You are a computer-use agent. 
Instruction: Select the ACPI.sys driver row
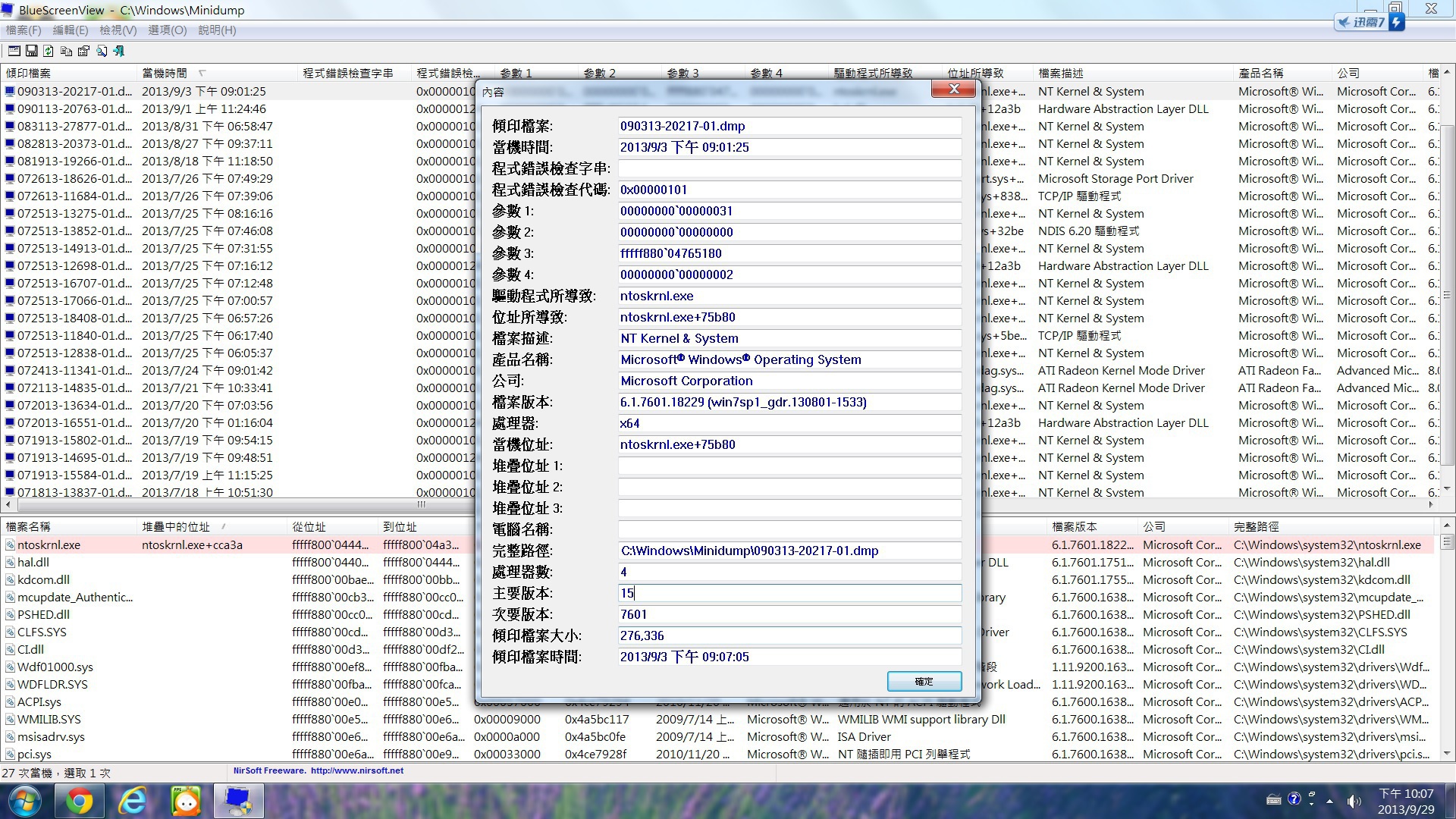39,701
